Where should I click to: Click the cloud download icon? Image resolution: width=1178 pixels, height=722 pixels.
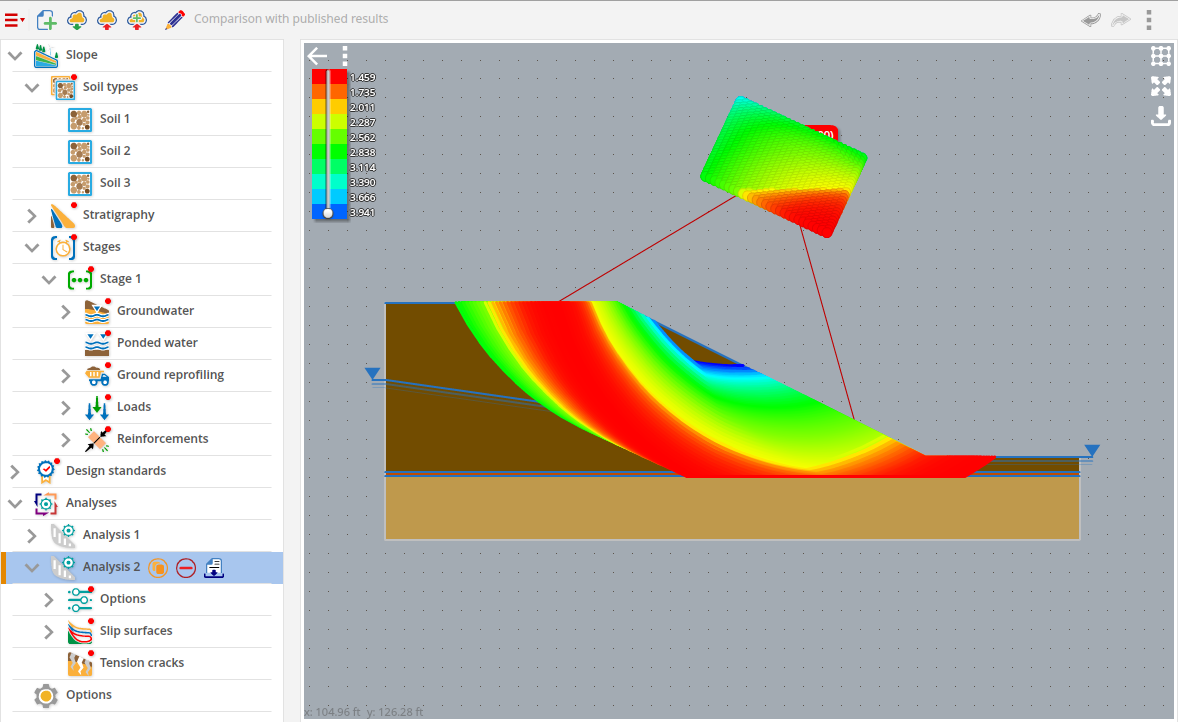(x=76, y=19)
